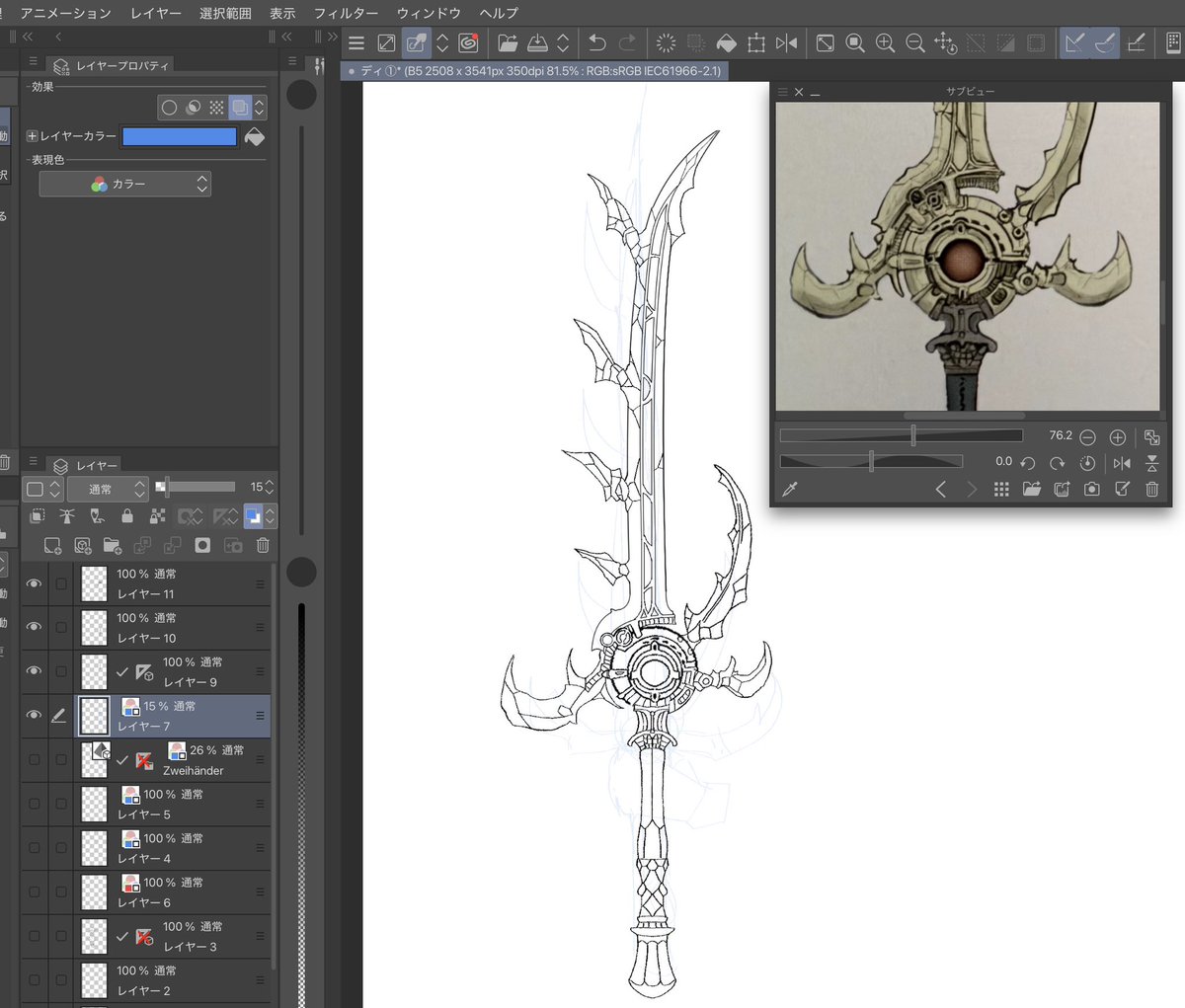Image resolution: width=1185 pixels, height=1008 pixels.
Task: Click the blue layer color swatch
Action: pyautogui.click(x=180, y=136)
